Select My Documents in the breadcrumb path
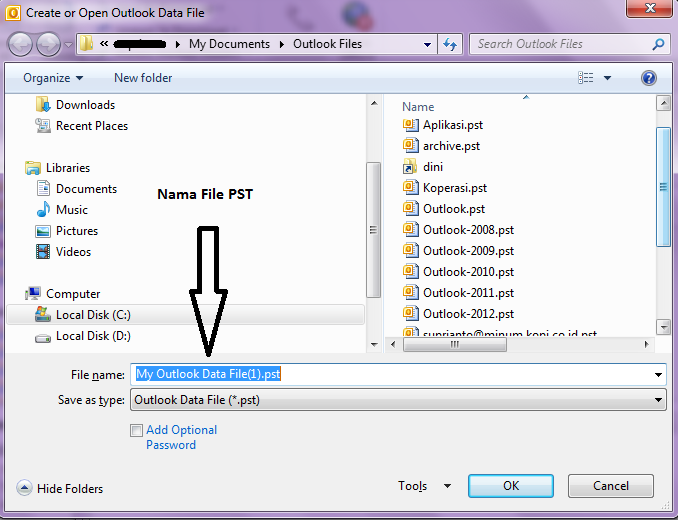The width and height of the screenshot is (678, 520). click(229, 44)
